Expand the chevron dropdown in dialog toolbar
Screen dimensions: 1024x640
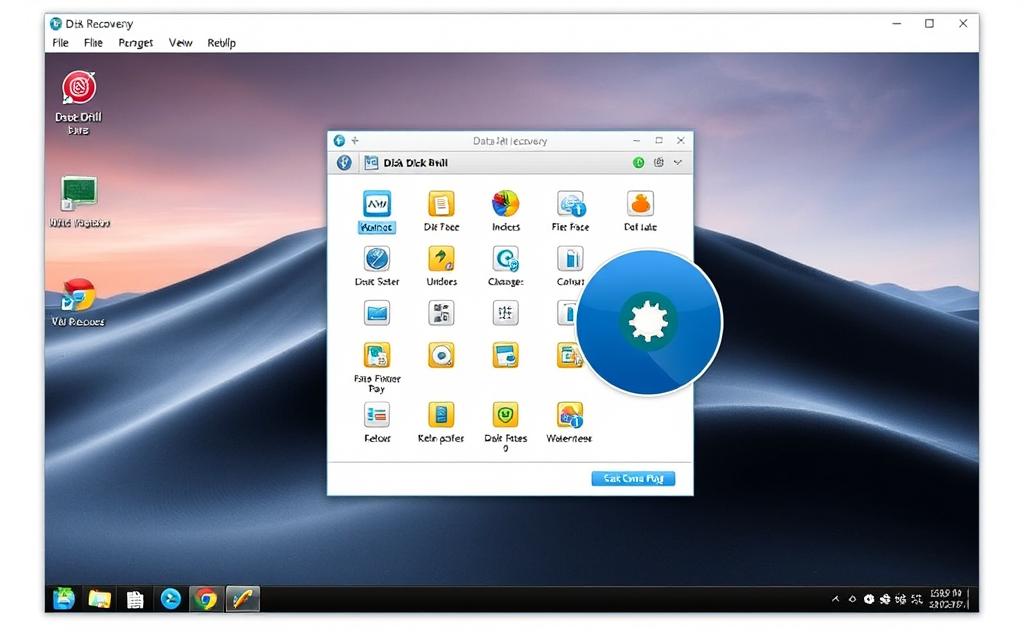coord(678,163)
